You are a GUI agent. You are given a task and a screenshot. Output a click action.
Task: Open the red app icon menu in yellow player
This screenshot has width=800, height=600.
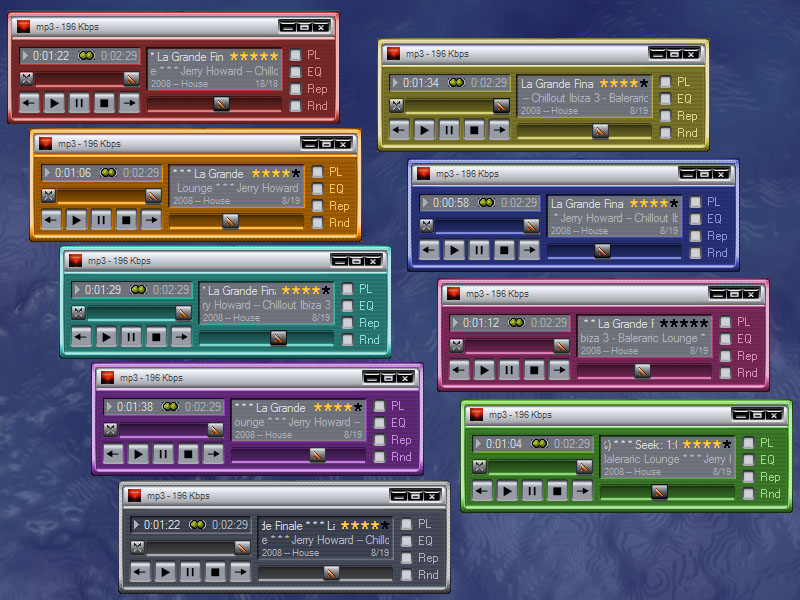[x=394, y=53]
